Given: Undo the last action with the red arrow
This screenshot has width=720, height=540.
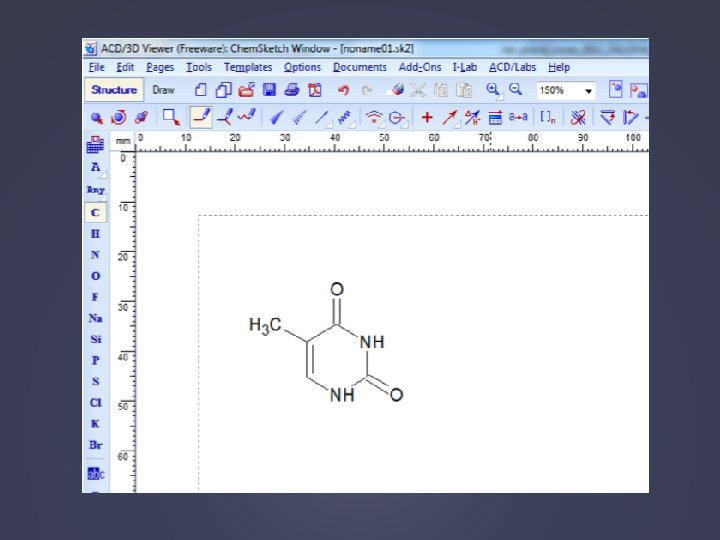Looking at the screenshot, I should (x=343, y=90).
